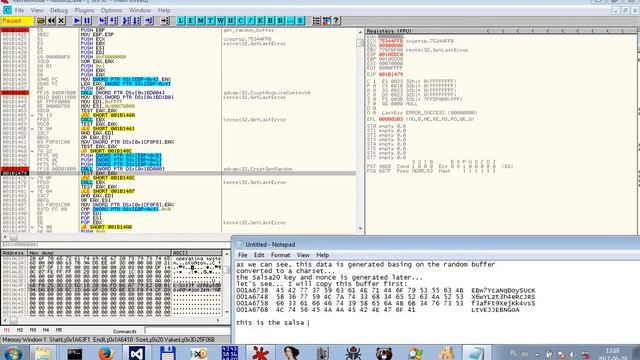Open CPU window with C button

(240, 20)
